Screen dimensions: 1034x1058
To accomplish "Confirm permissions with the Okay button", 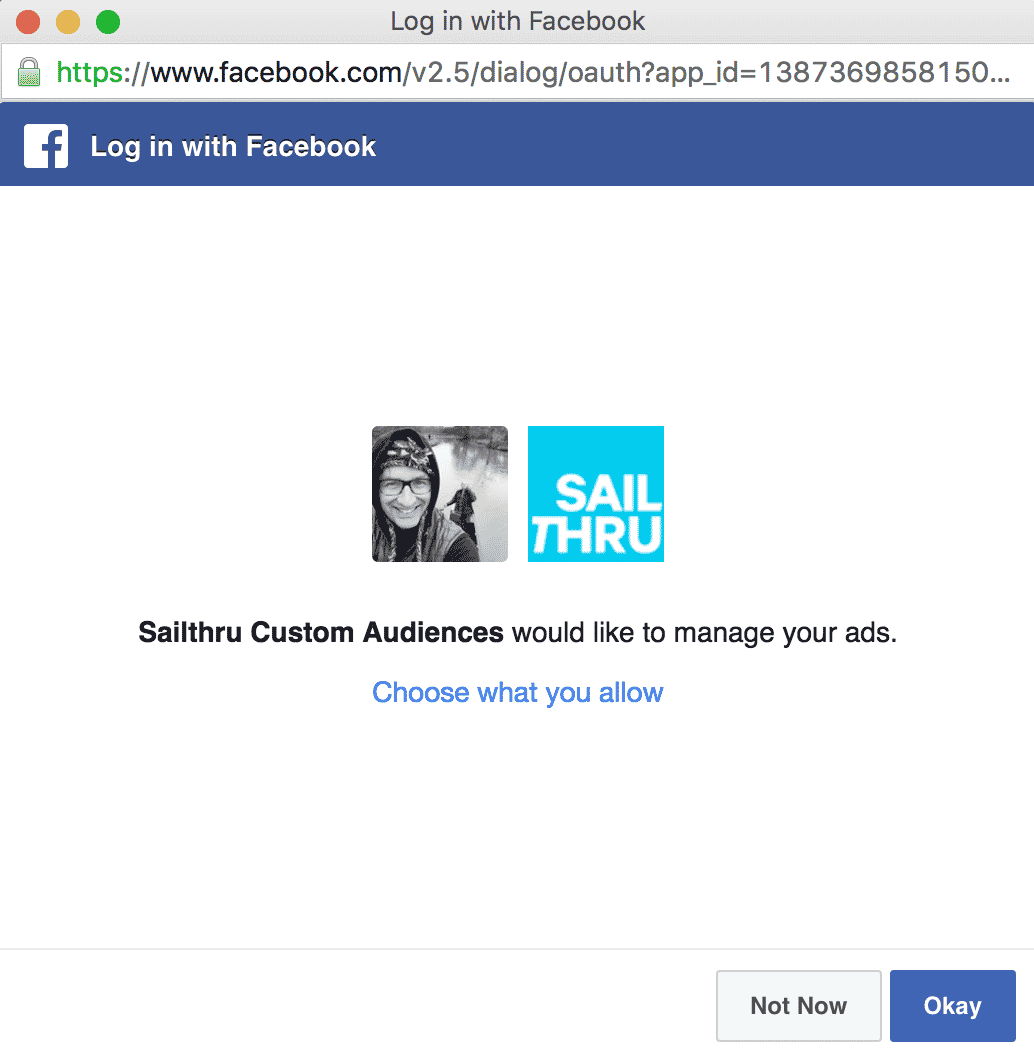I will click(x=952, y=1006).
